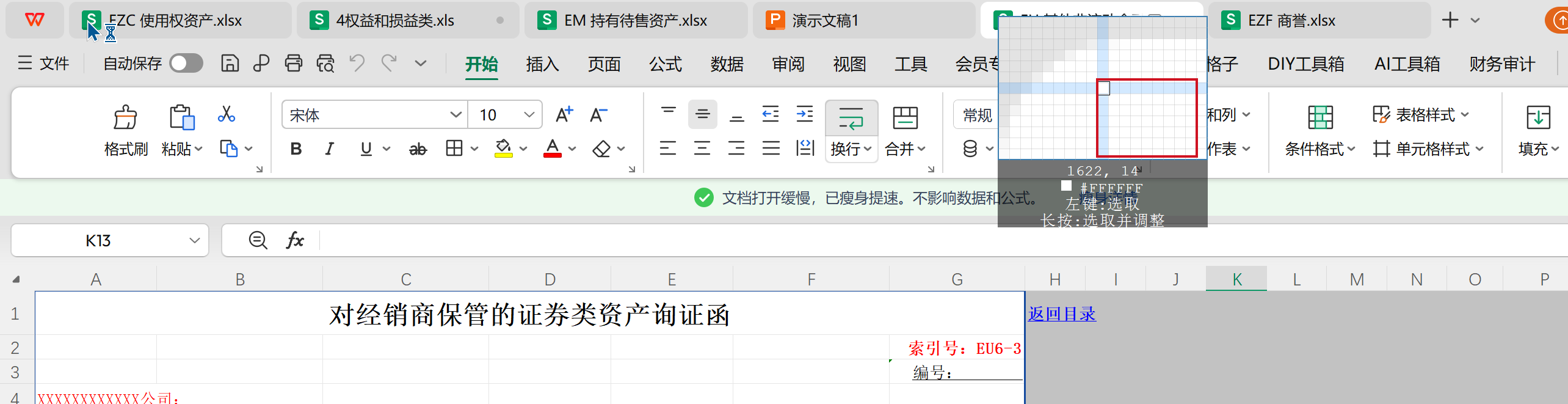Click the WPS home logo icon
Viewport: 1568px width, 404px height.
pos(35,20)
